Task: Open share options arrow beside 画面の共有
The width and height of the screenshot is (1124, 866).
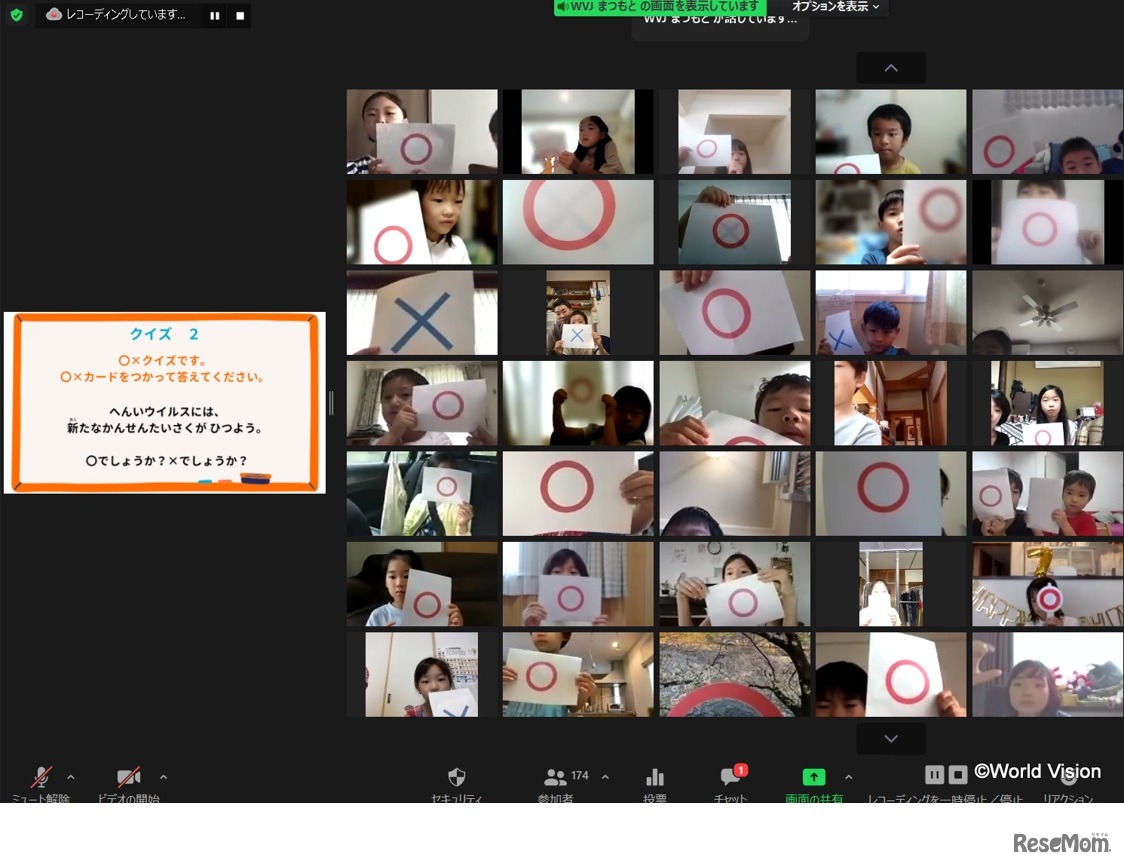Action: (x=849, y=776)
